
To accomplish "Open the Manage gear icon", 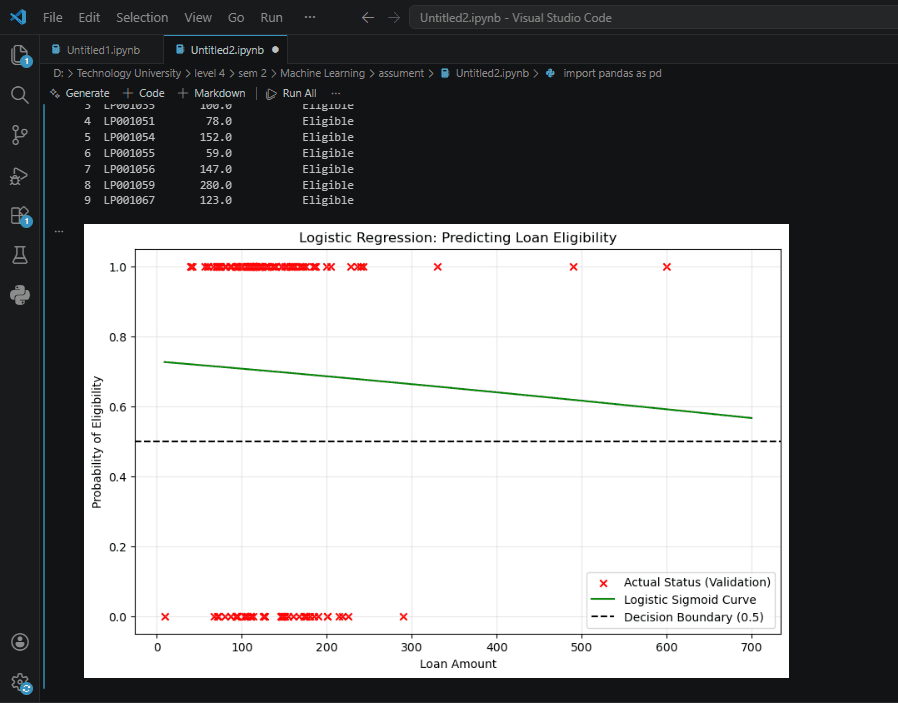I will click(x=20, y=682).
